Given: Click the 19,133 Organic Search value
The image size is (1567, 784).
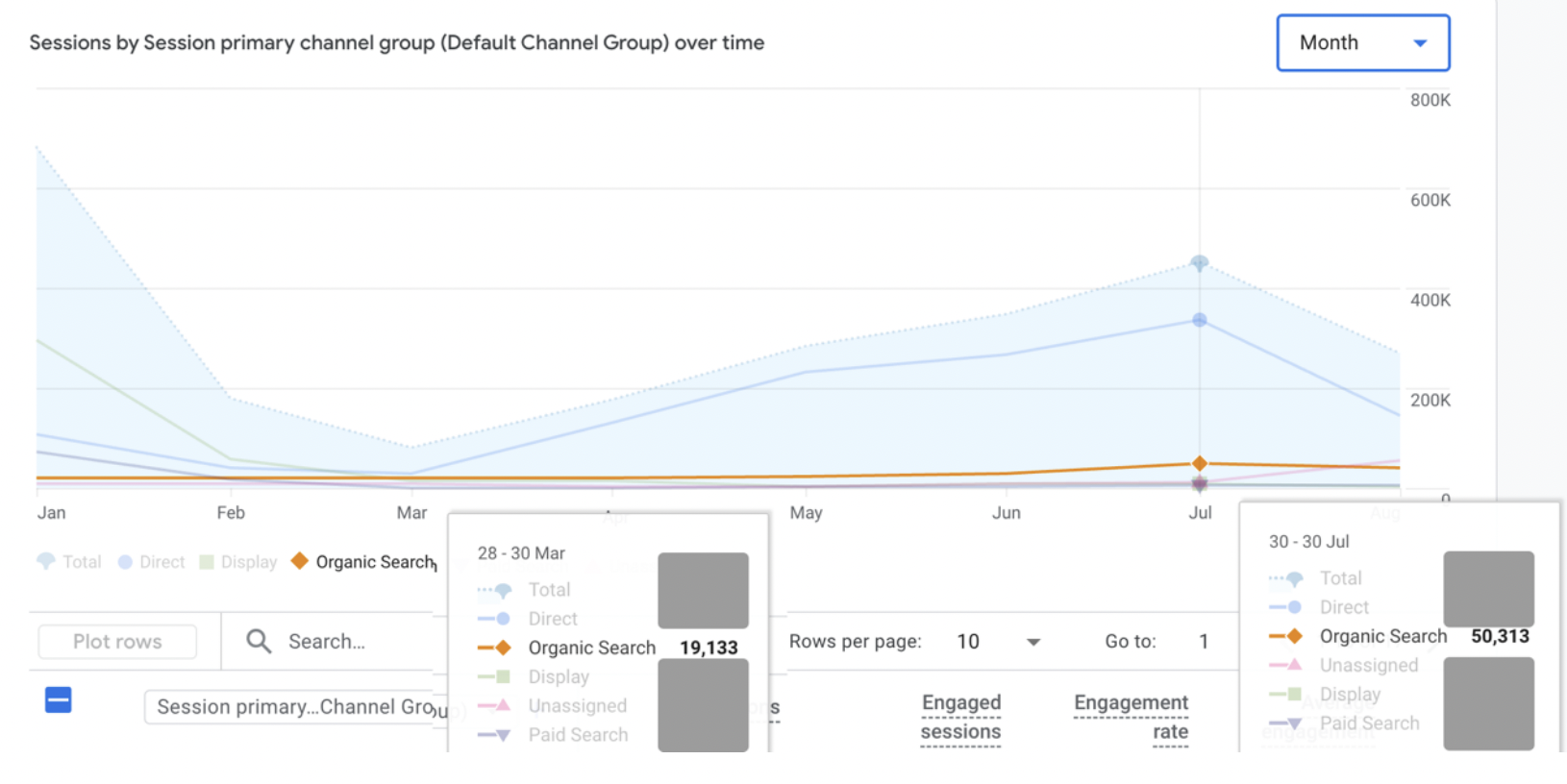Looking at the screenshot, I should [709, 648].
